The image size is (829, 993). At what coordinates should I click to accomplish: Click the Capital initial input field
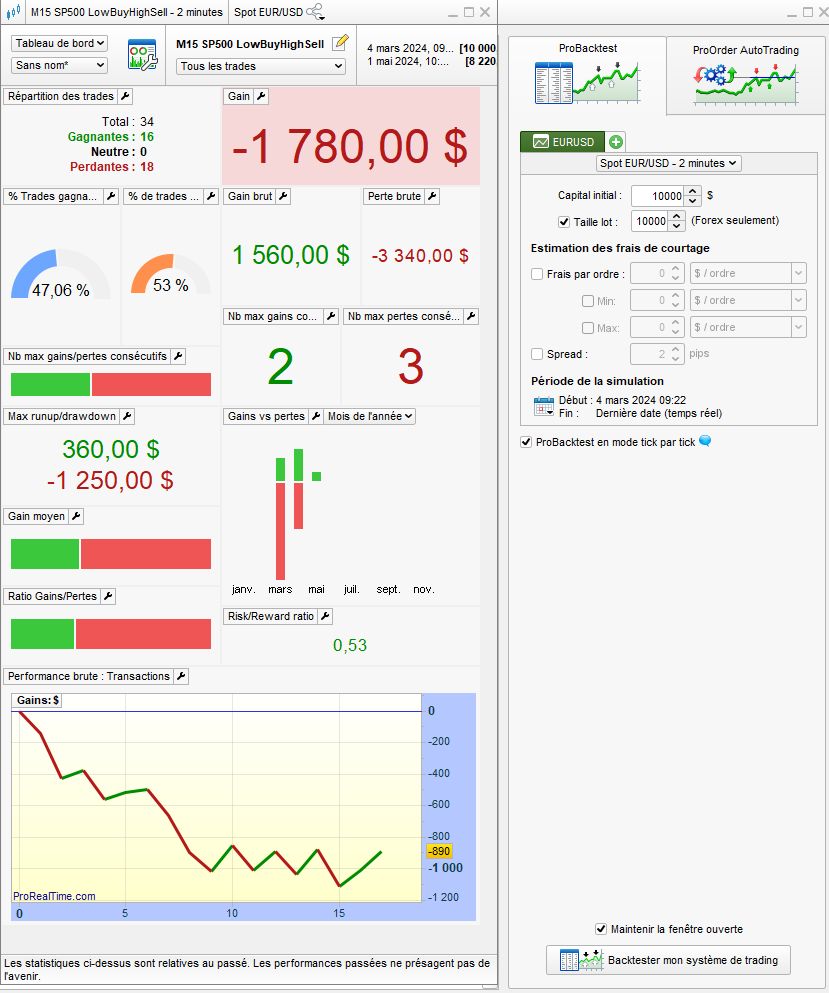pos(658,196)
